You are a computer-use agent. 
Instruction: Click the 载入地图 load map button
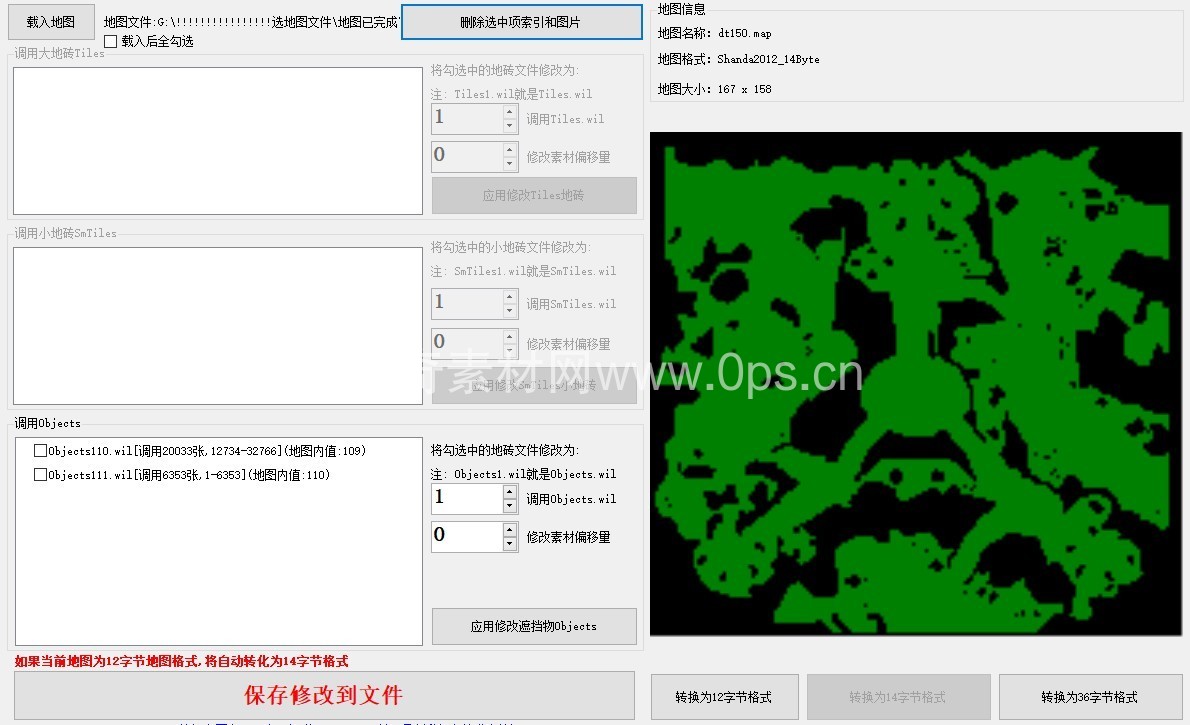point(51,22)
